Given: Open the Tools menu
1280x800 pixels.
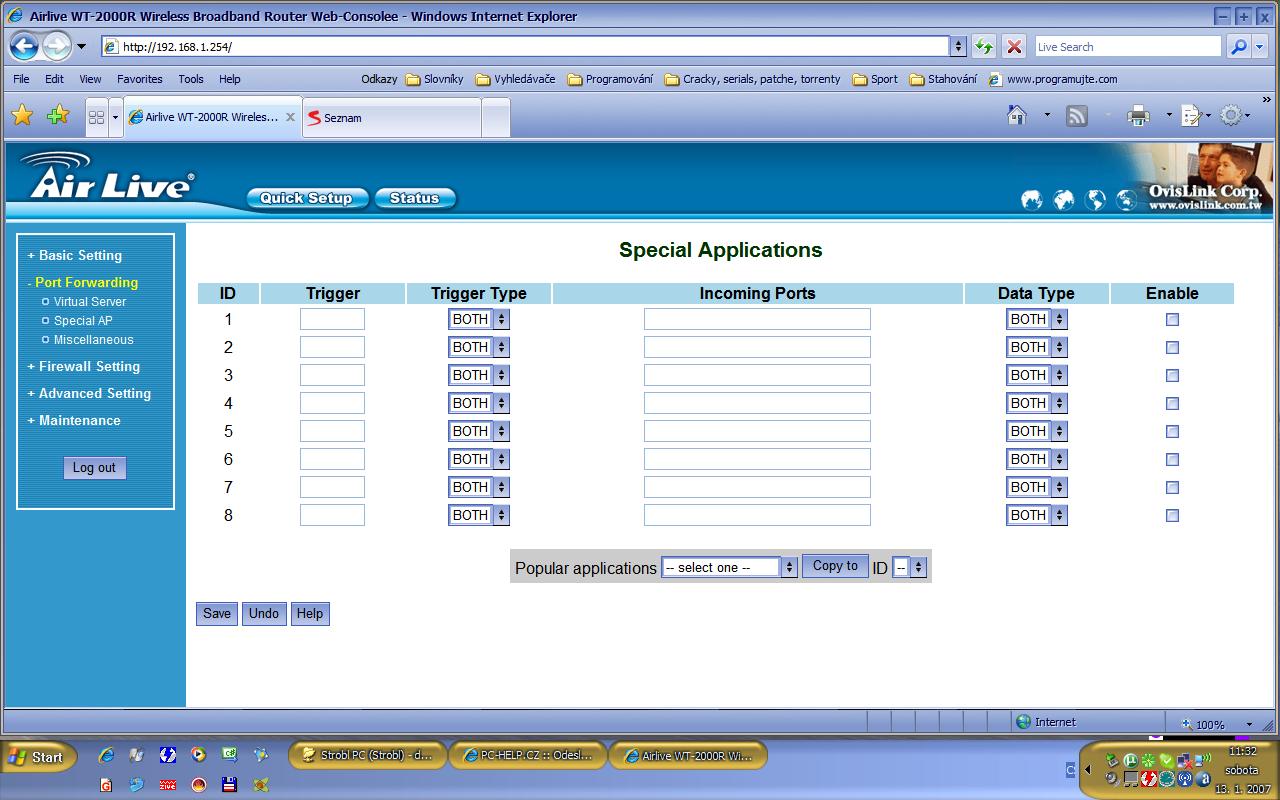Looking at the screenshot, I should tap(190, 79).
